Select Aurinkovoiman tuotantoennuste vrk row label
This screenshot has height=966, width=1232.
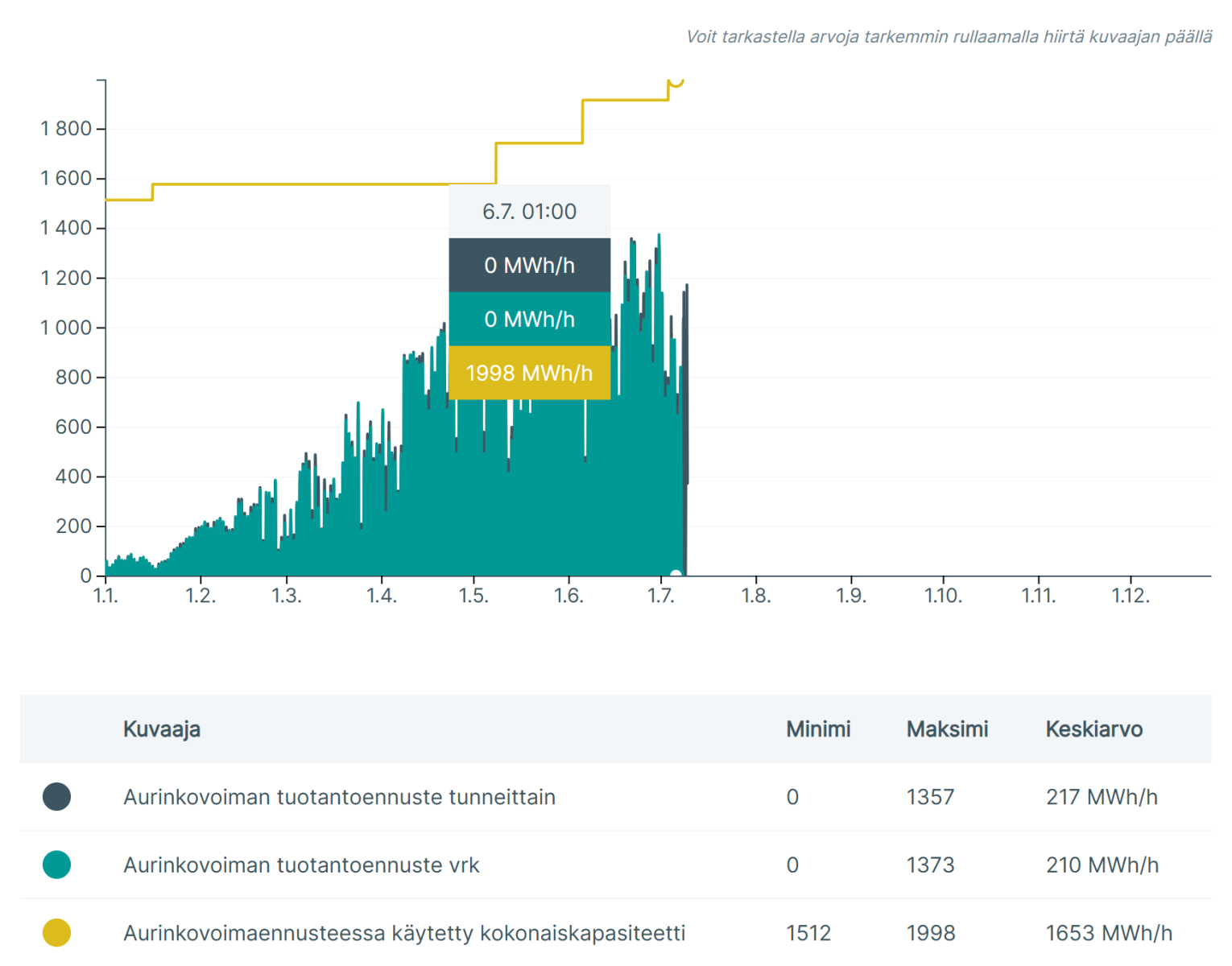click(x=301, y=865)
